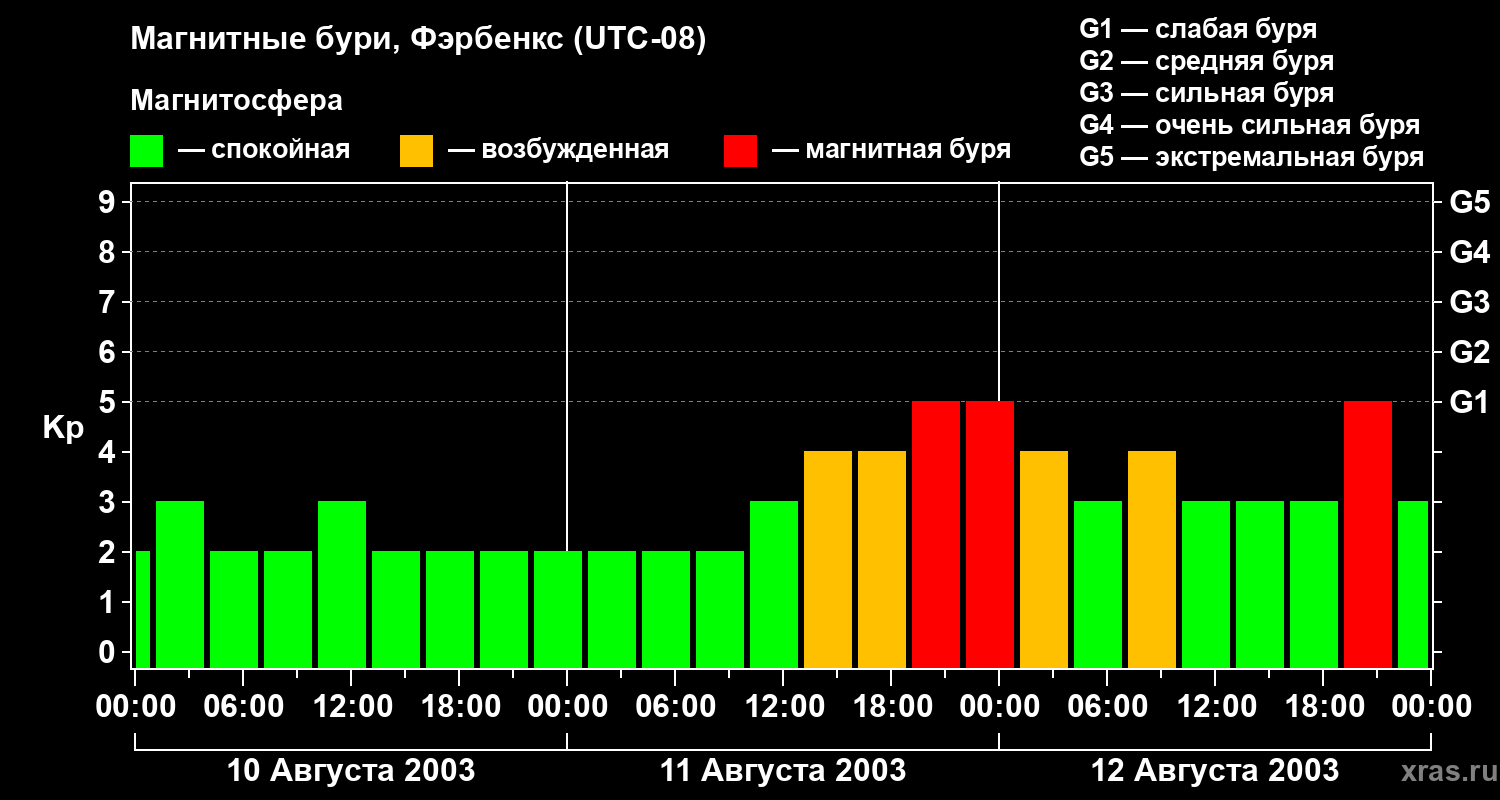Click orange Kp 4 bar above 12 August 06:00–12:00
Screen dimensions: 1500x800
click(x=1152, y=560)
